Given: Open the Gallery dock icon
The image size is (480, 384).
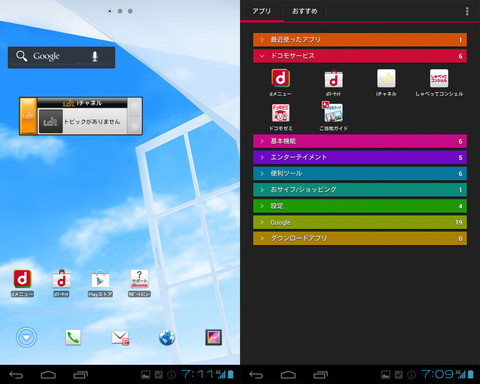Looking at the screenshot, I should tap(214, 337).
